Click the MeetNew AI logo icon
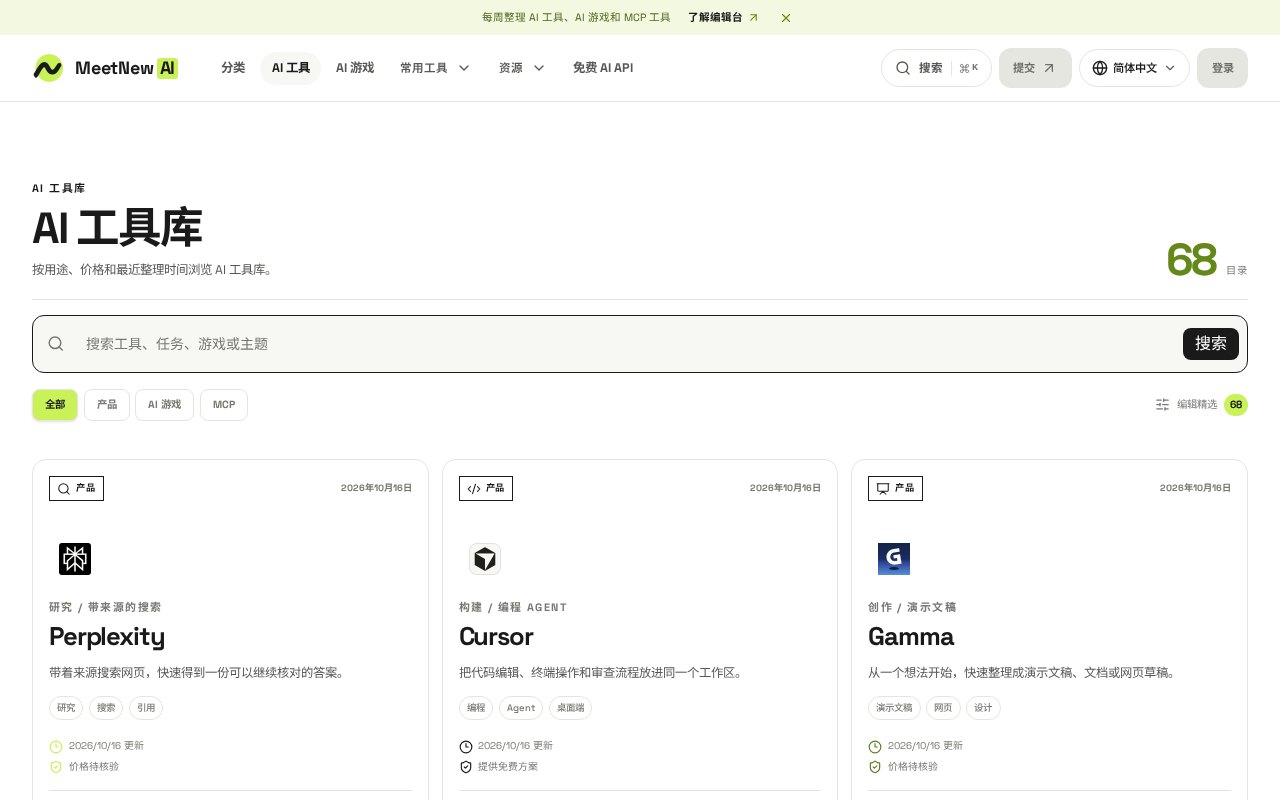Screen dimensions: 1280x800 (48, 68)
